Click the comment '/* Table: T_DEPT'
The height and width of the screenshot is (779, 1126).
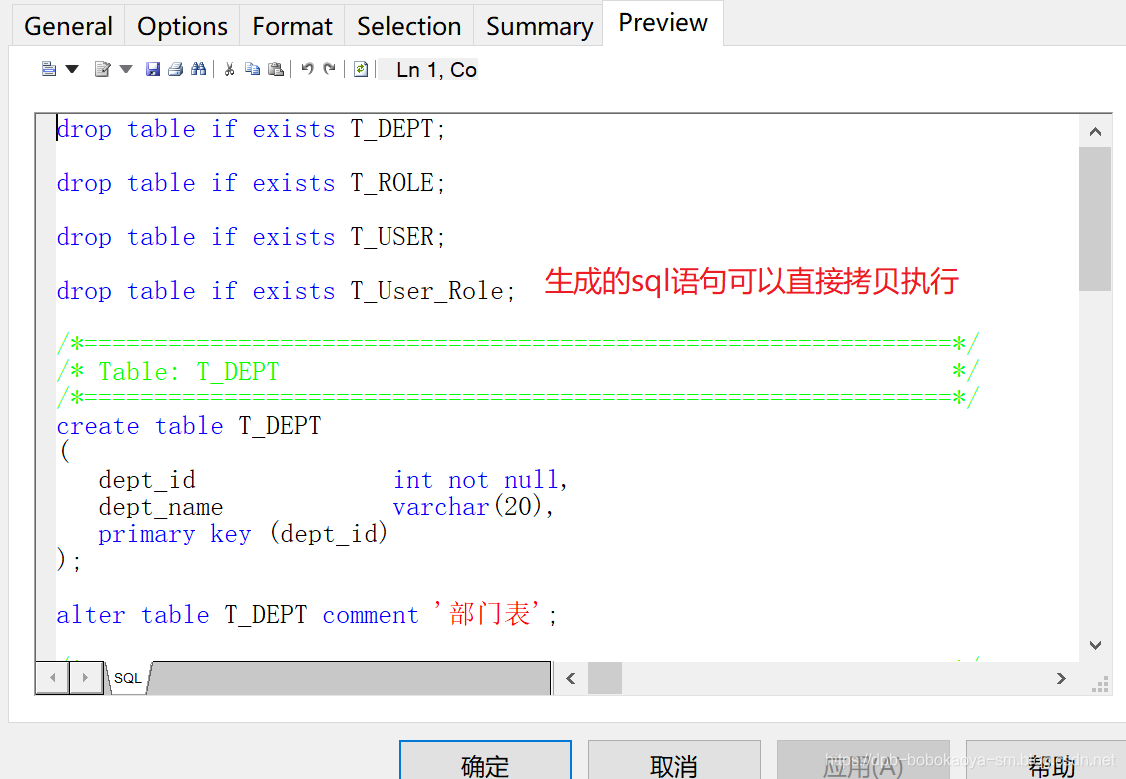pyautogui.click(x=168, y=372)
